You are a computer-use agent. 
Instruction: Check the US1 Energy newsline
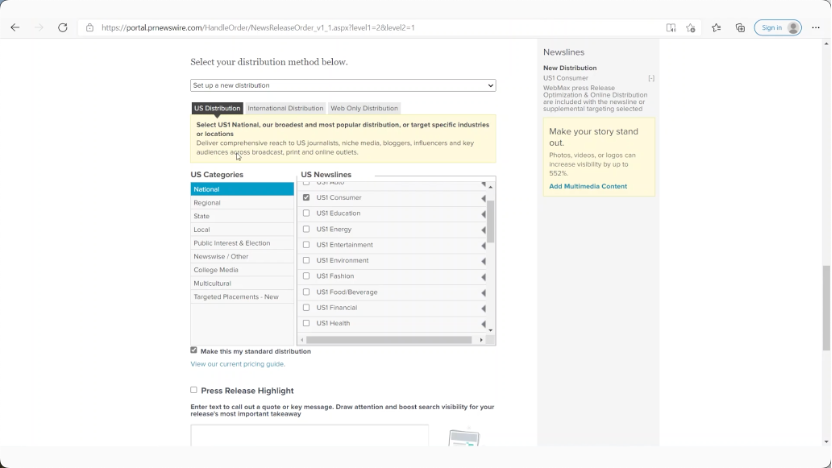click(306, 229)
